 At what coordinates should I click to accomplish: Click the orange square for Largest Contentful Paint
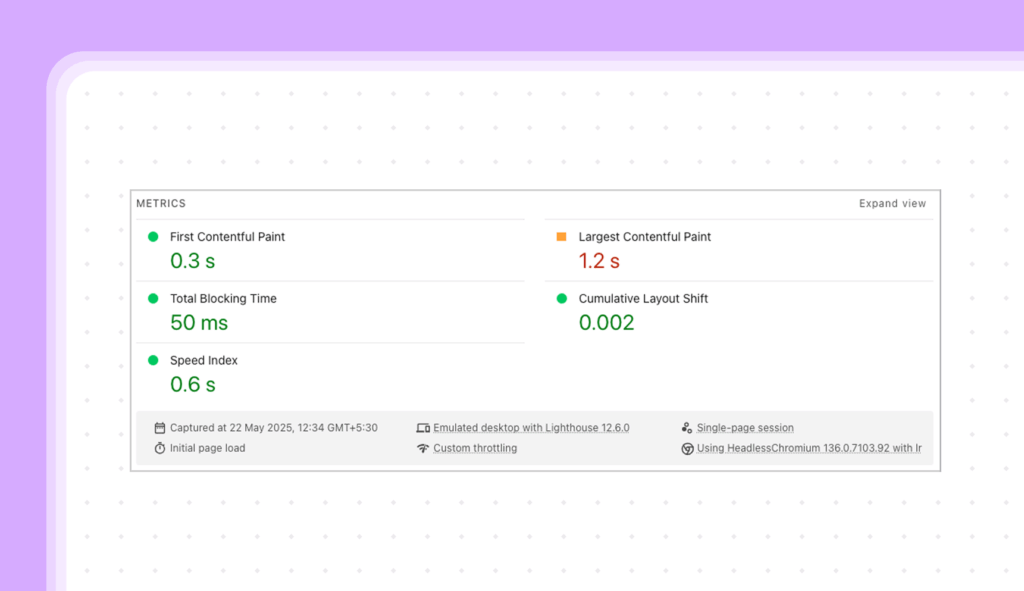(x=563, y=237)
